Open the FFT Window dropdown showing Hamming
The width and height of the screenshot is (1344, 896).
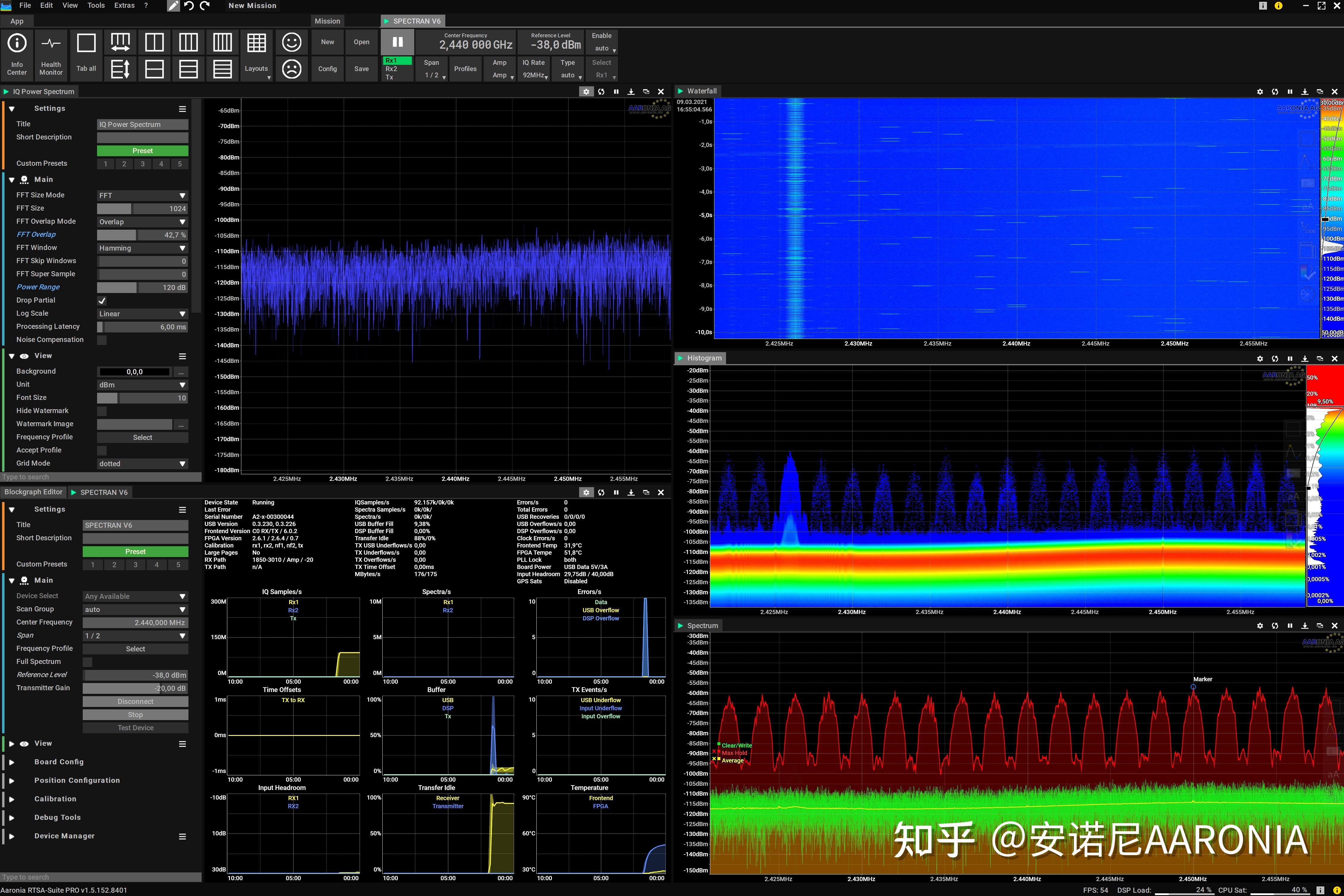tap(142, 248)
